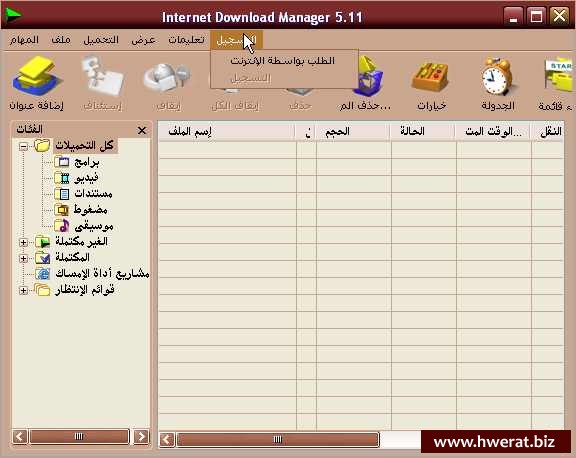Click the All Downloads (كل التحميلات) folder icon

click(42, 145)
